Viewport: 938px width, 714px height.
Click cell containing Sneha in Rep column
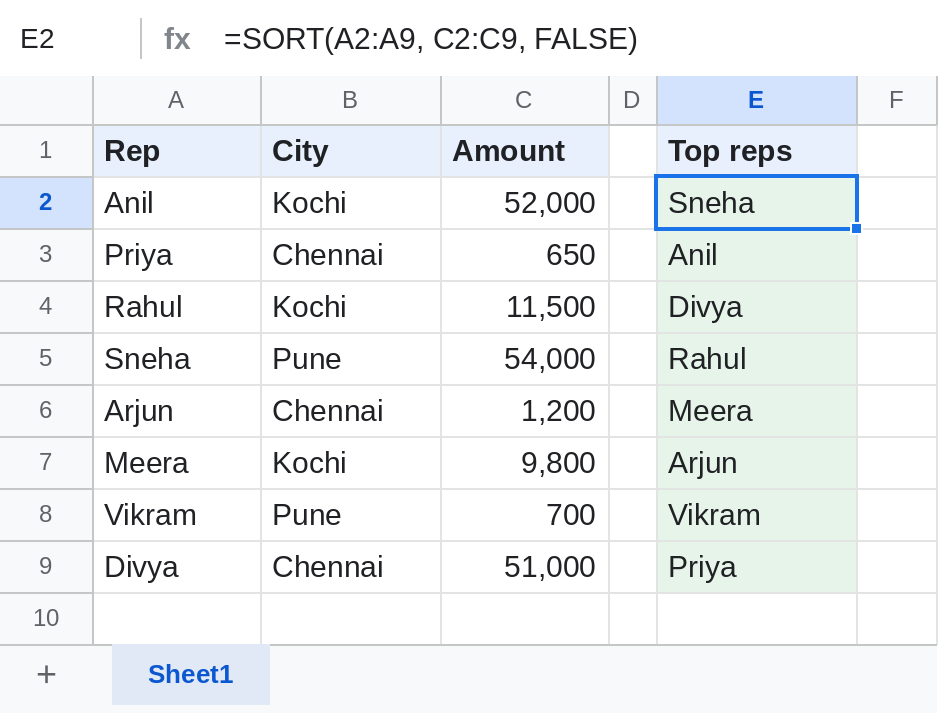coord(177,359)
